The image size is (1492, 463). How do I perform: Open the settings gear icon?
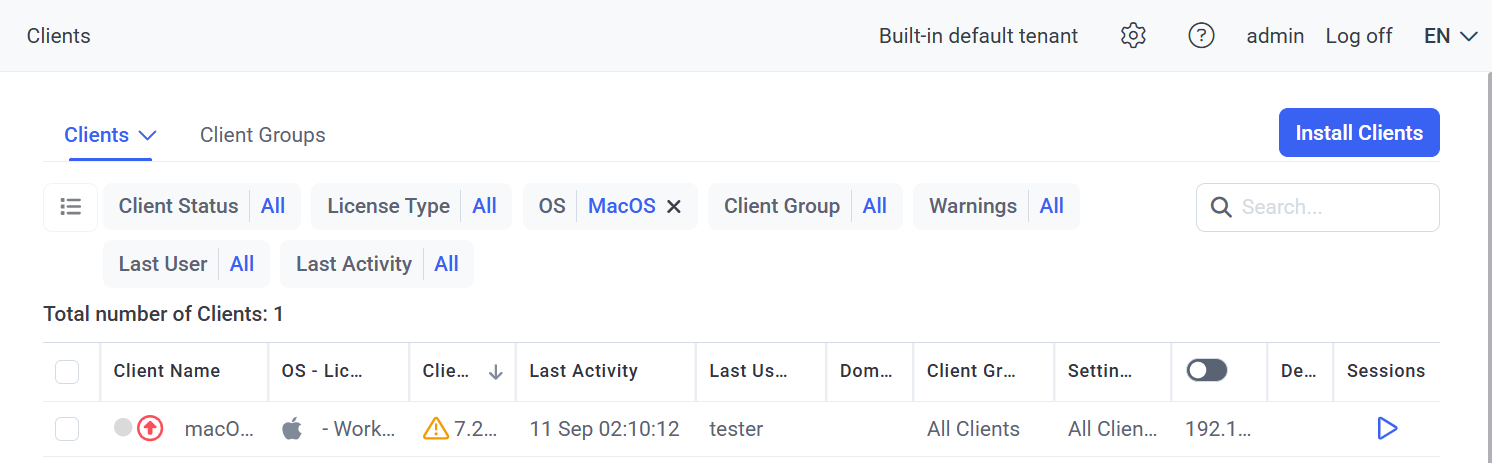[x=1132, y=36]
